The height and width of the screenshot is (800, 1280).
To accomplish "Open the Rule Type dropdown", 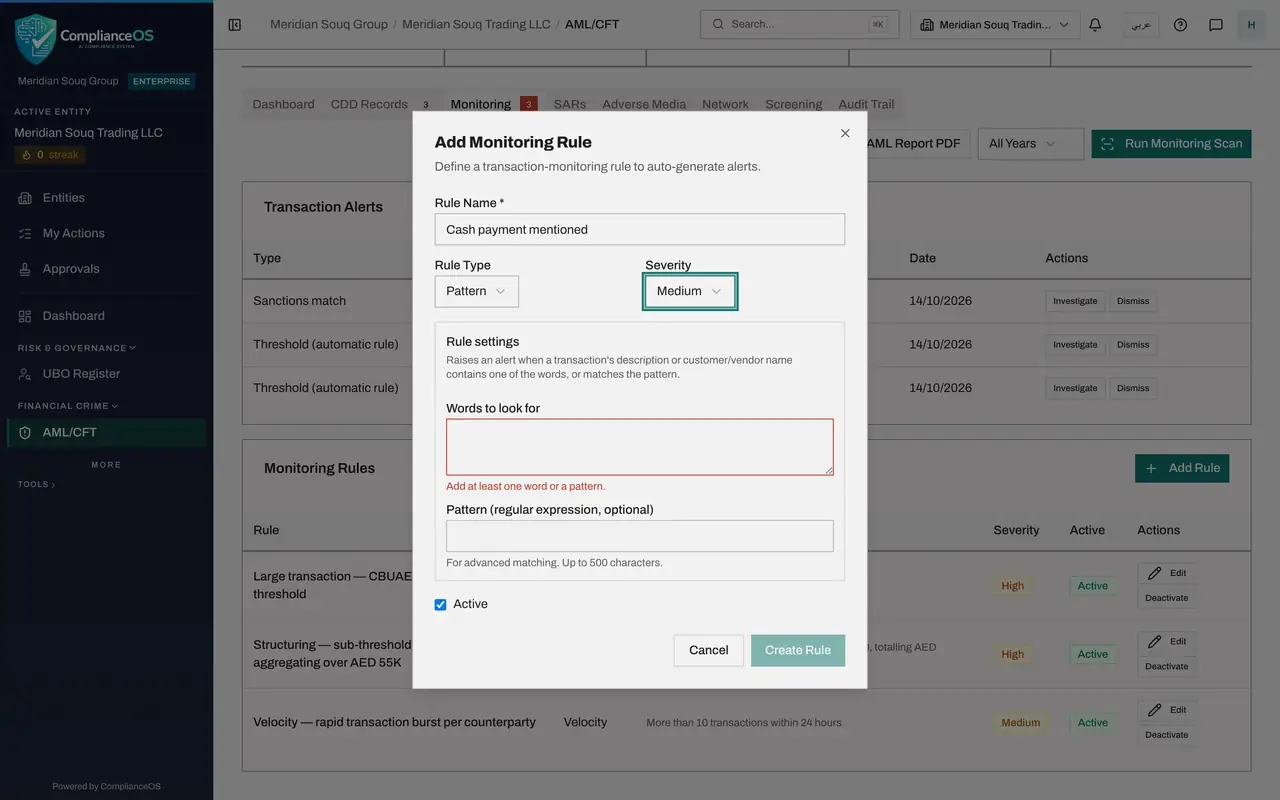I will [477, 291].
